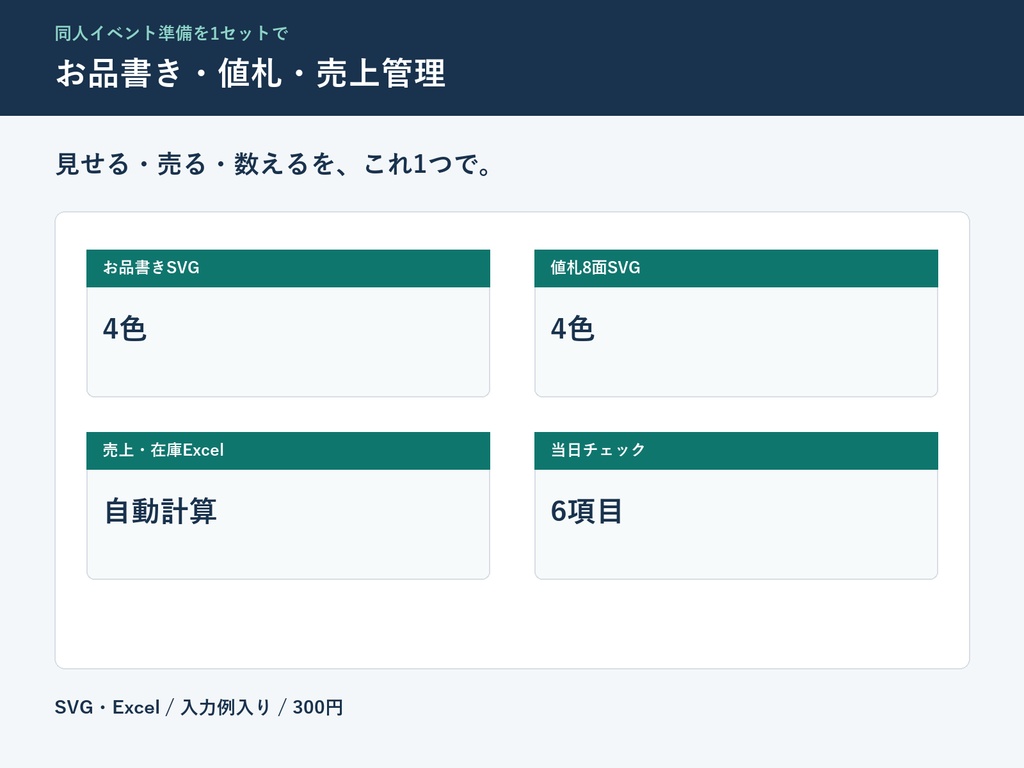Click '4色' under 値札8面SVG
Image resolution: width=1024 pixels, height=768 pixels.
tap(573, 328)
